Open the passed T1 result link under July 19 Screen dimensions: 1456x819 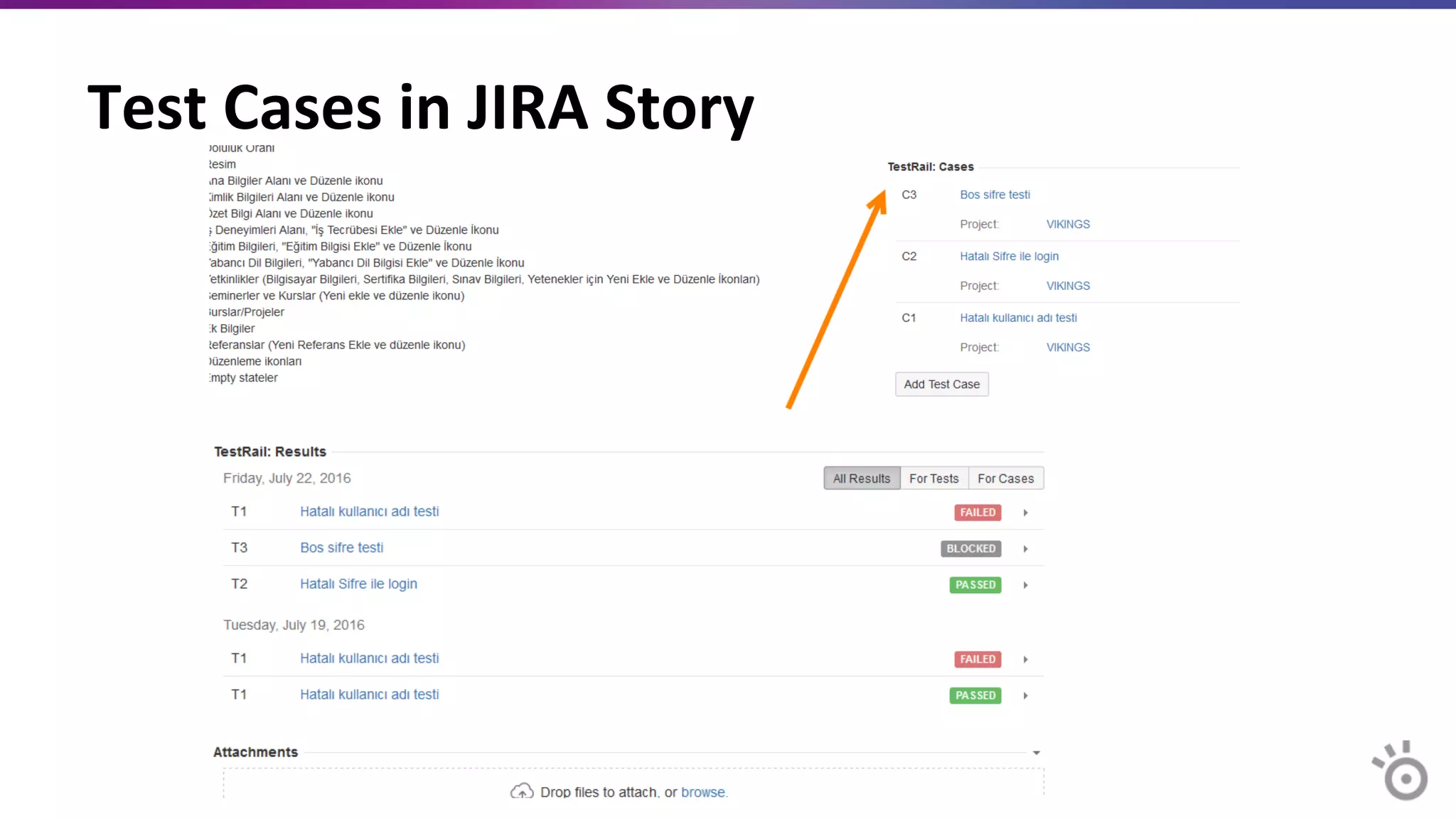point(369,695)
